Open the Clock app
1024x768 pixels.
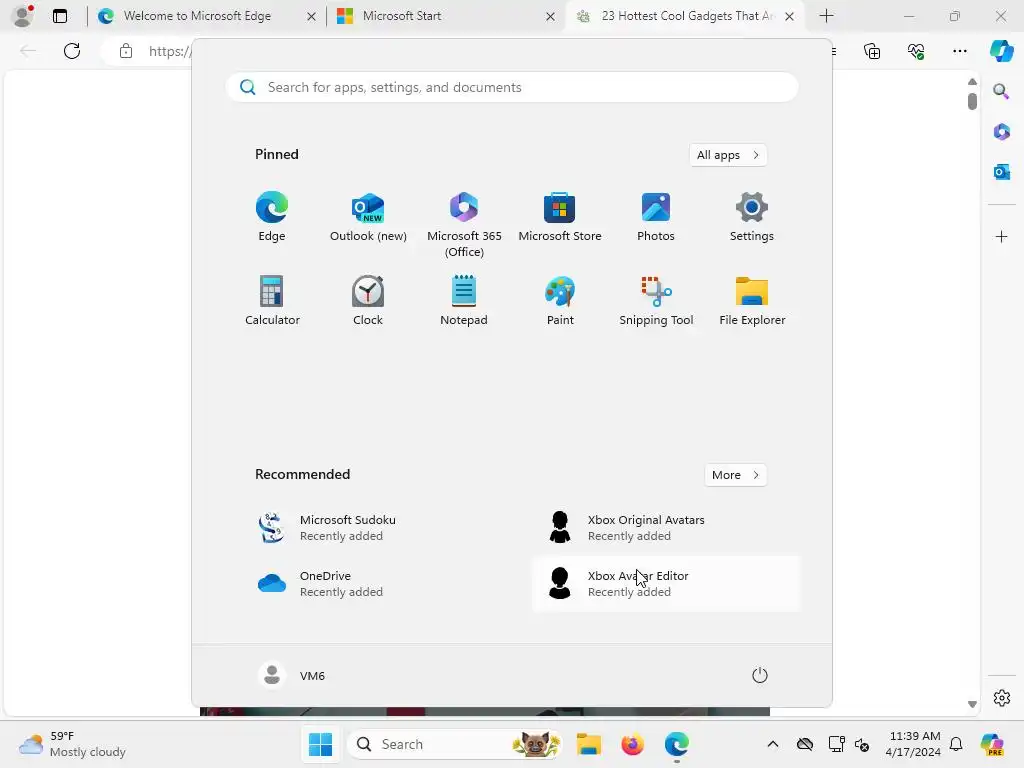[368, 301]
